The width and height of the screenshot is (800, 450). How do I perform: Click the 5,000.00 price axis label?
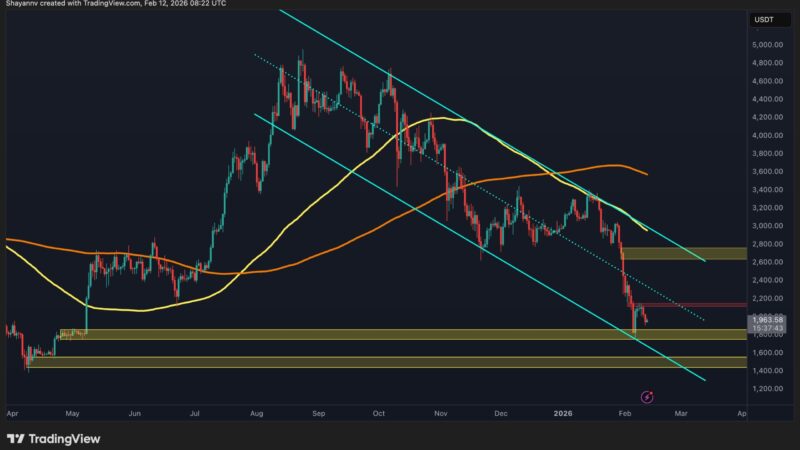point(767,45)
